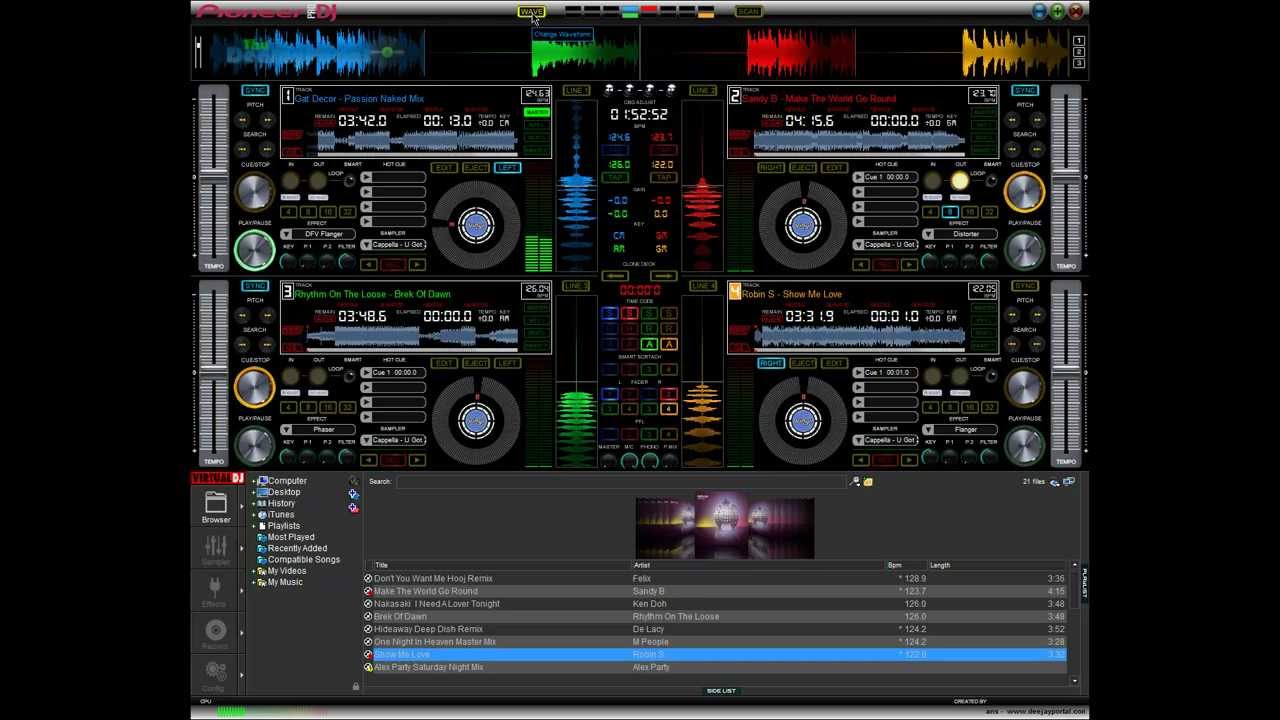1280x720 pixels.
Task: Open deck 4 effect dropdown Flanger
Action: (959, 429)
